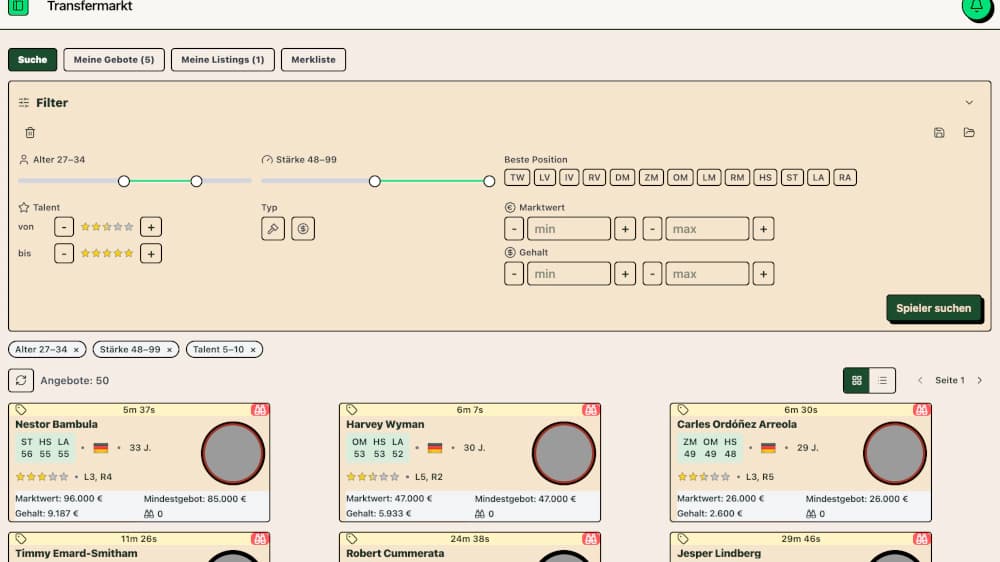Click binoculars icon on Nestor Bambula card
This screenshot has height=562, width=1000.
coord(261,410)
